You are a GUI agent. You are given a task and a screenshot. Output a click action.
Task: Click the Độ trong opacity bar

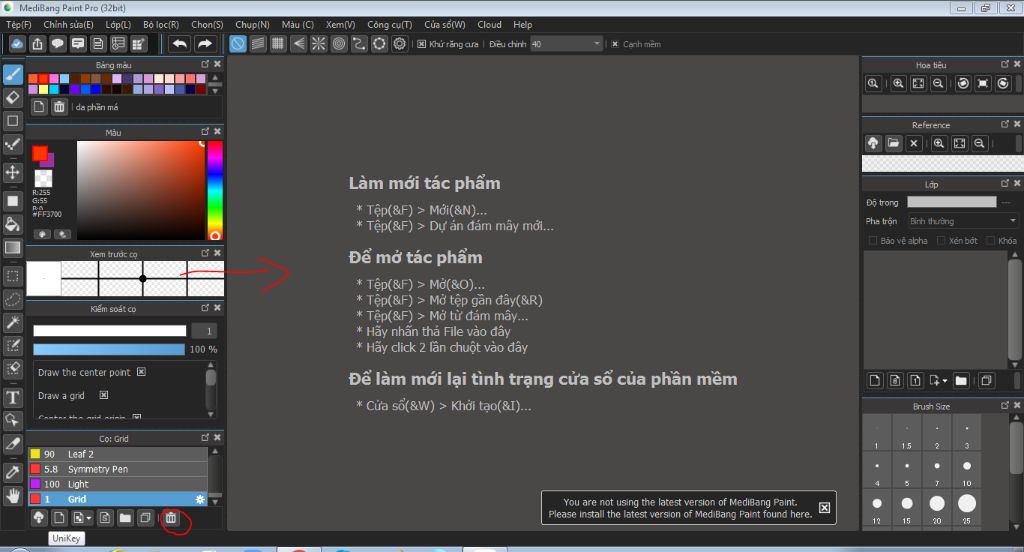pyautogui.click(x=952, y=203)
